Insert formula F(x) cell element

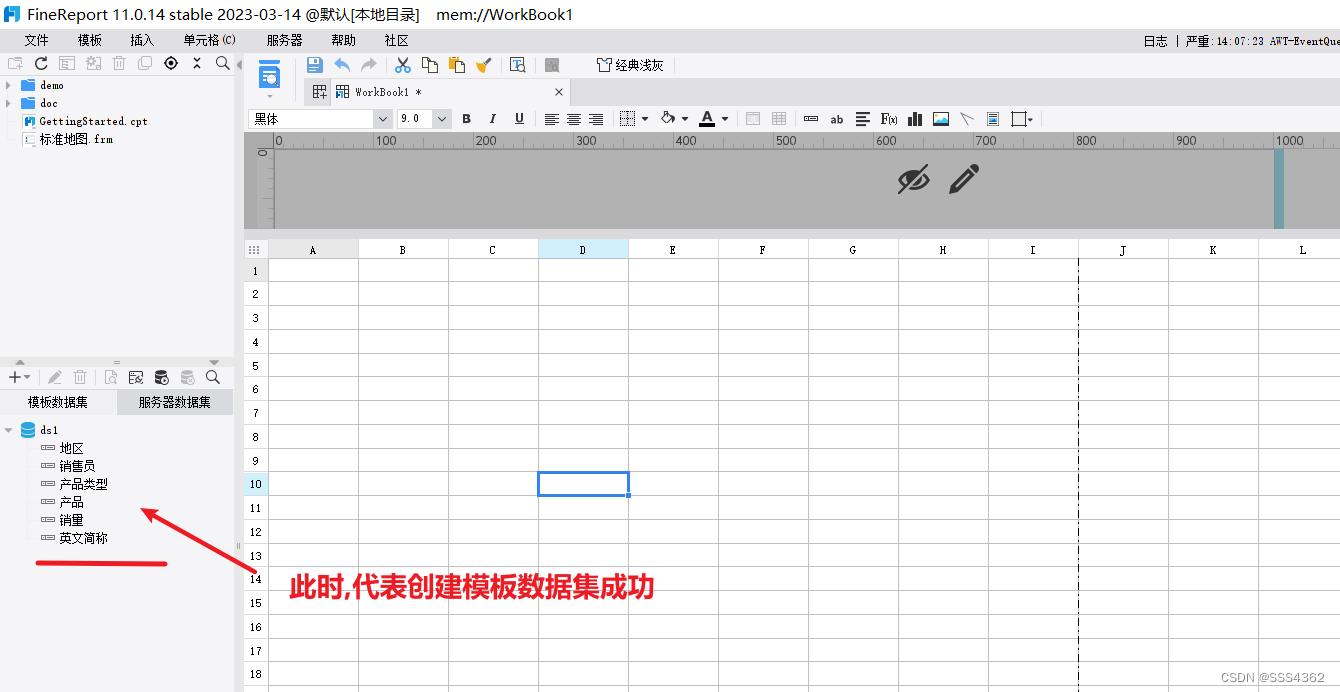(x=889, y=119)
